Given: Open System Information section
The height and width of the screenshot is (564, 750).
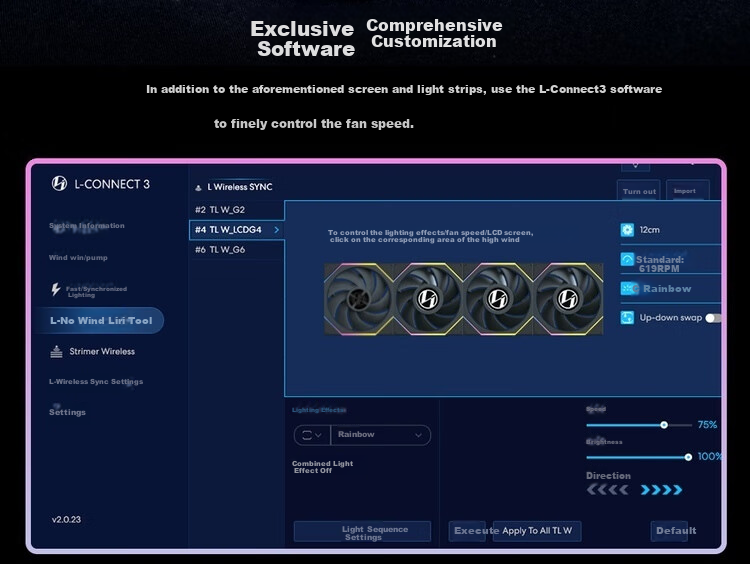Looking at the screenshot, I should coord(87,225).
